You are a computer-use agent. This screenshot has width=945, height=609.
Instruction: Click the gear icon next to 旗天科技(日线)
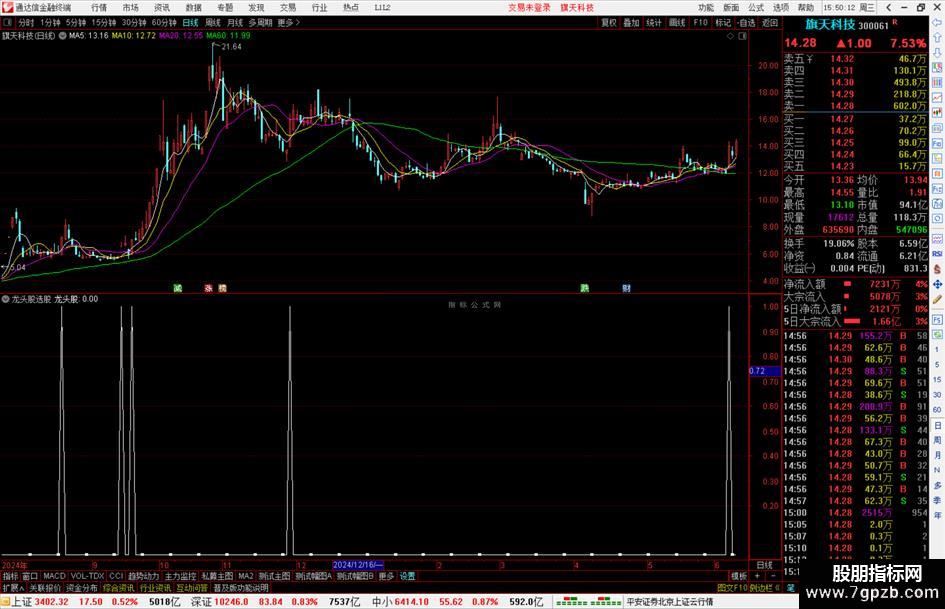tap(62, 36)
